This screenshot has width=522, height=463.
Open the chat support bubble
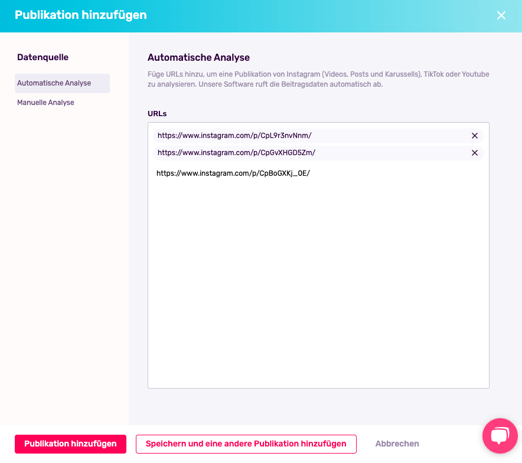tap(500, 436)
